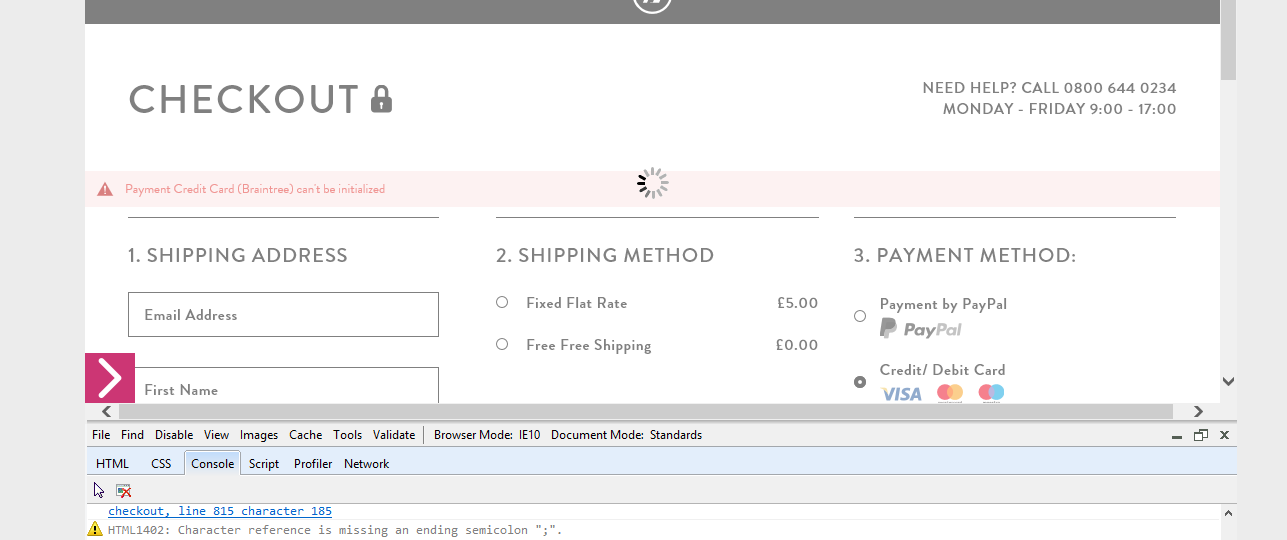1287x540 pixels.
Task: Minimize the developer tools panel
Action: click(x=1176, y=435)
